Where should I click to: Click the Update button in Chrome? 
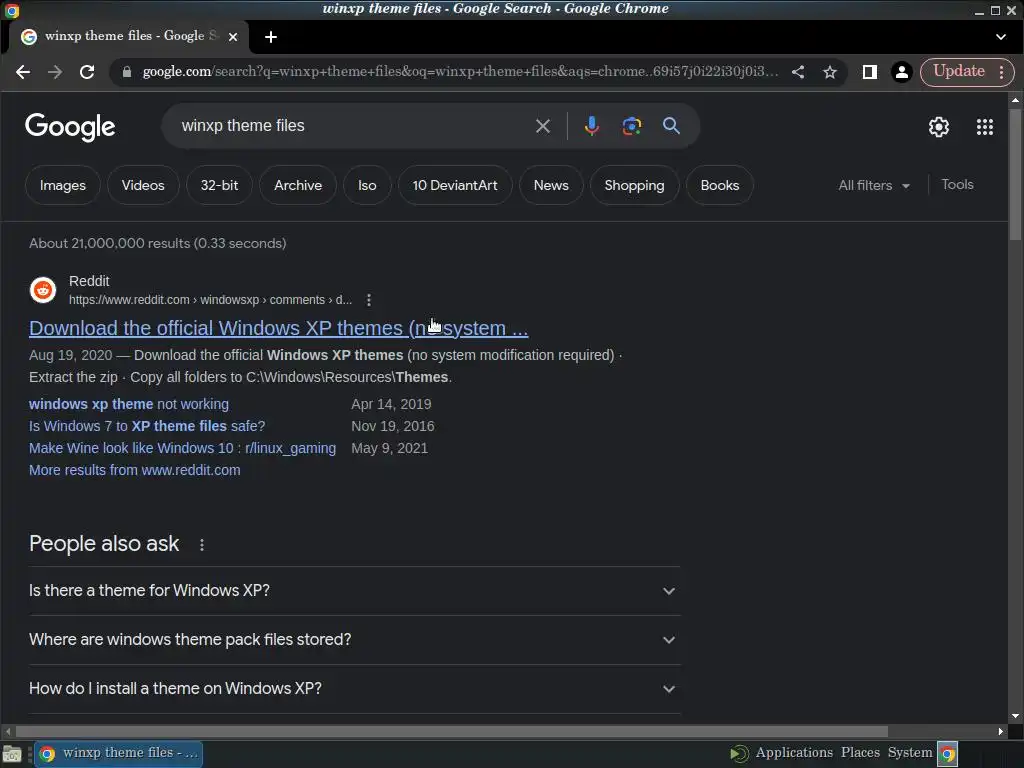click(x=959, y=71)
